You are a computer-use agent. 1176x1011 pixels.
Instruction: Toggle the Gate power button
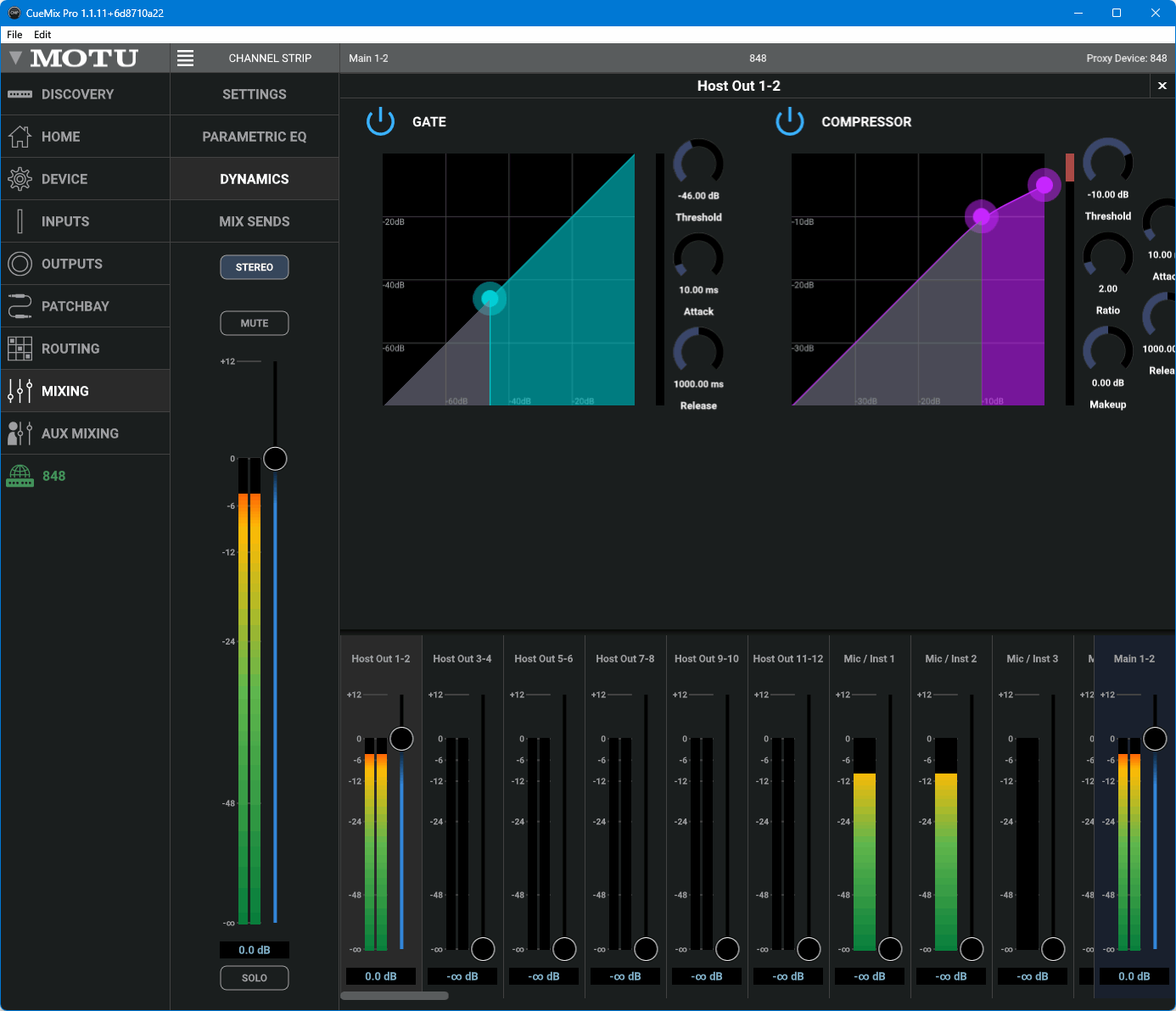point(380,121)
